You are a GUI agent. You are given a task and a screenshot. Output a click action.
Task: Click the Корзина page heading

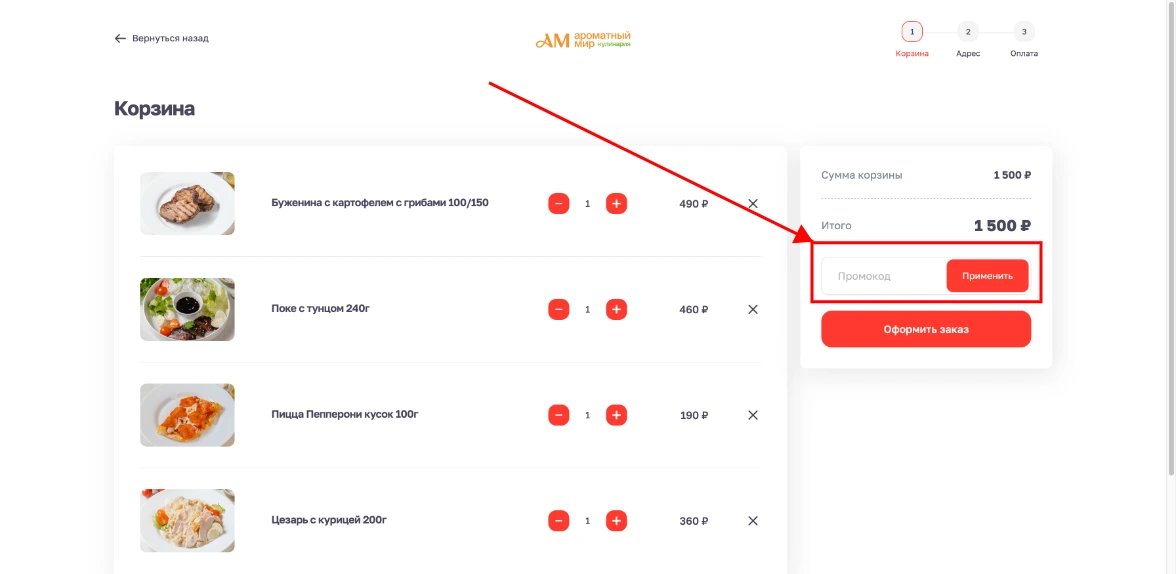(154, 109)
